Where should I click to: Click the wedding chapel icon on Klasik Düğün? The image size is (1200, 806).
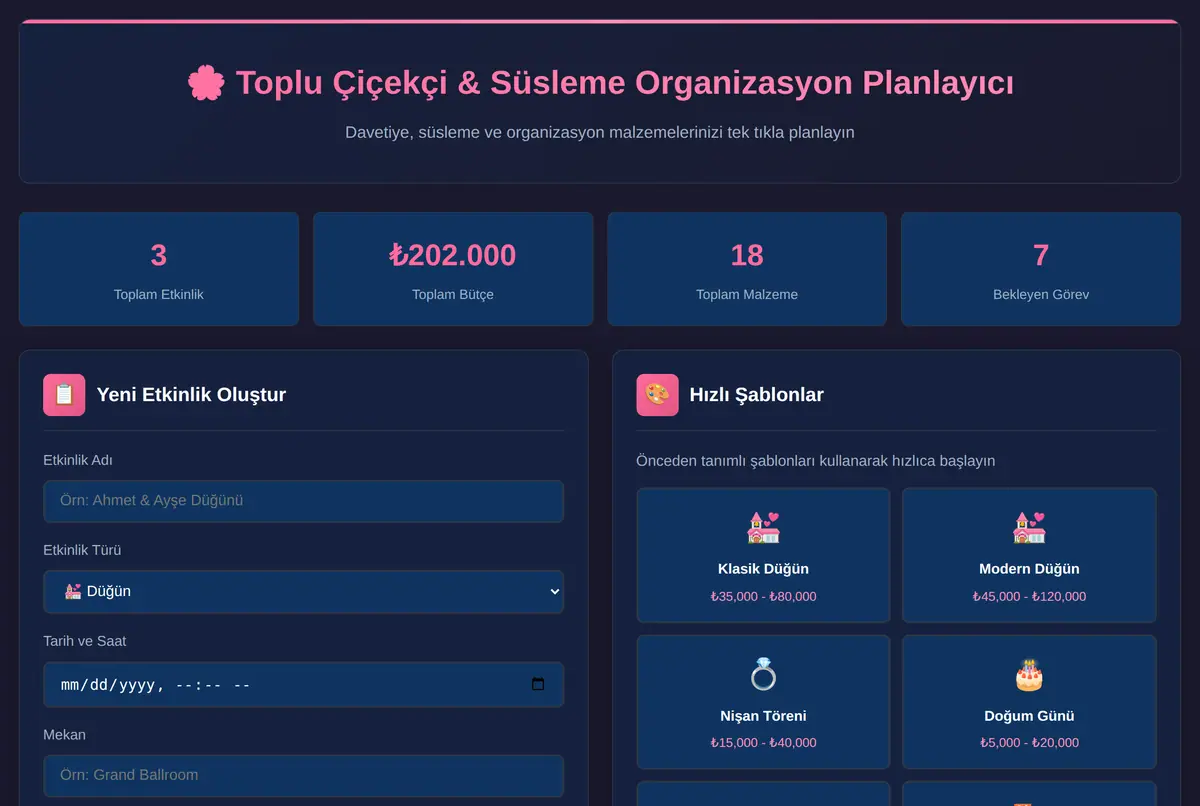pos(763,527)
